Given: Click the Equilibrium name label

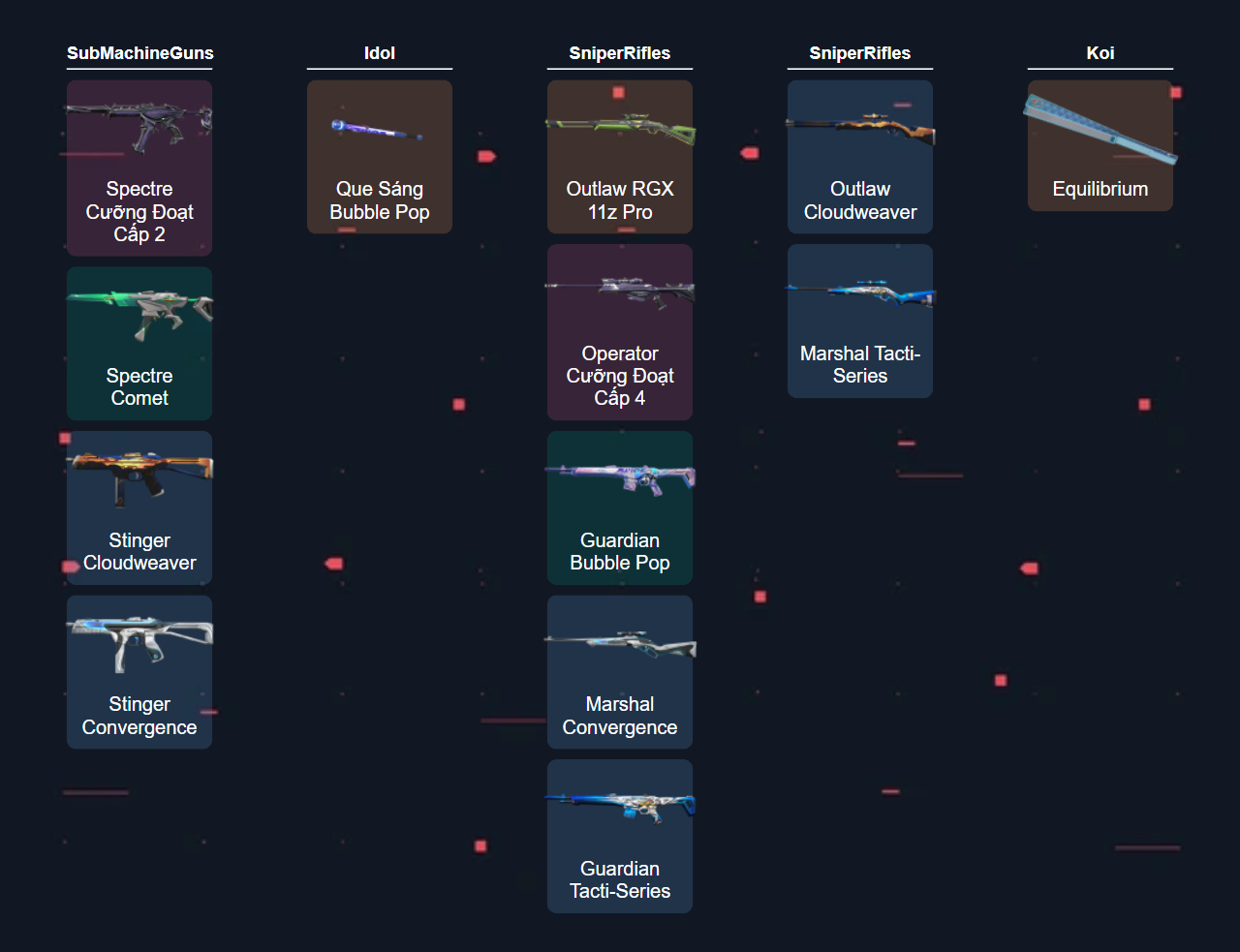Looking at the screenshot, I should click(x=1100, y=189).
